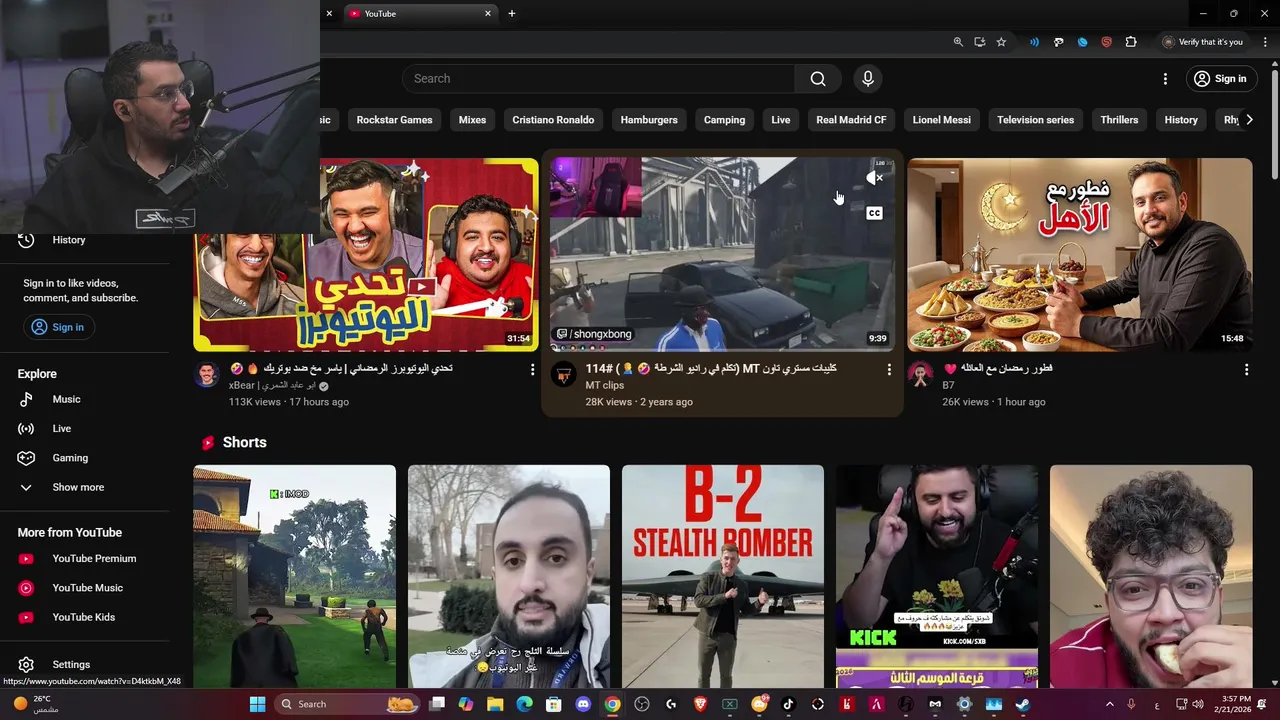Image resolution: width=1280 pixels, height=720 pixels.
Task: Click Windows taskbar Search box
Action: click(x=347, y=704)
